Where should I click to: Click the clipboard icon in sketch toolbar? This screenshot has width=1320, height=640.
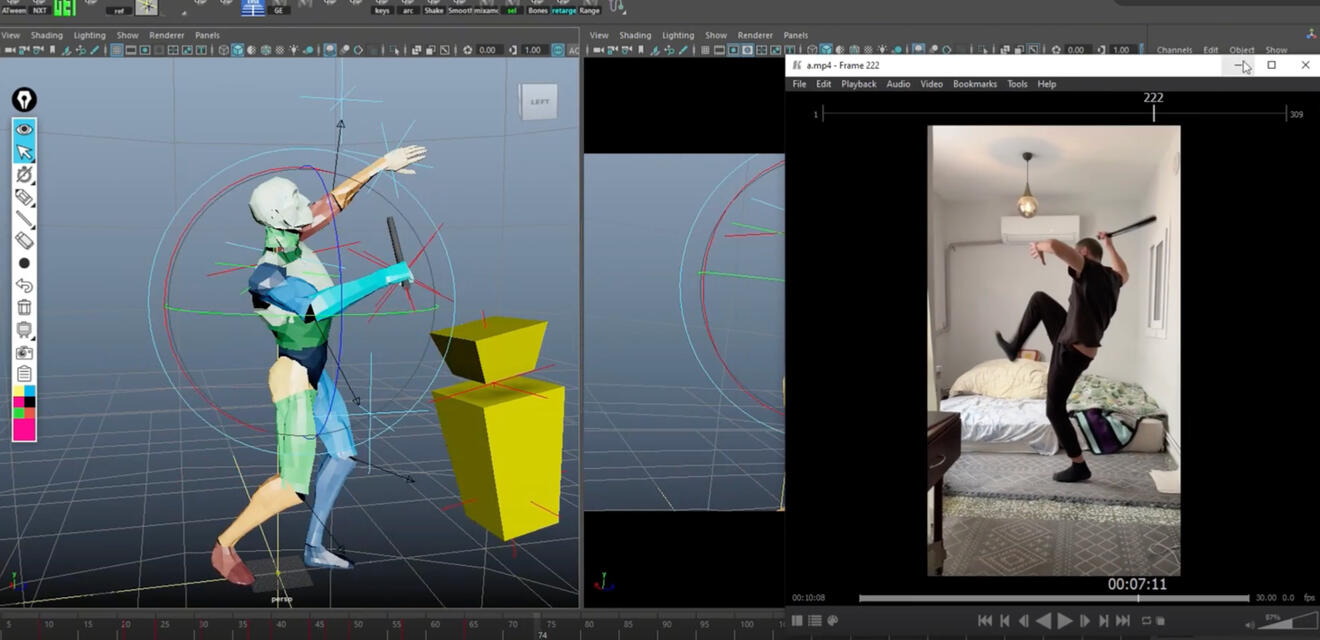click(24, 374)
